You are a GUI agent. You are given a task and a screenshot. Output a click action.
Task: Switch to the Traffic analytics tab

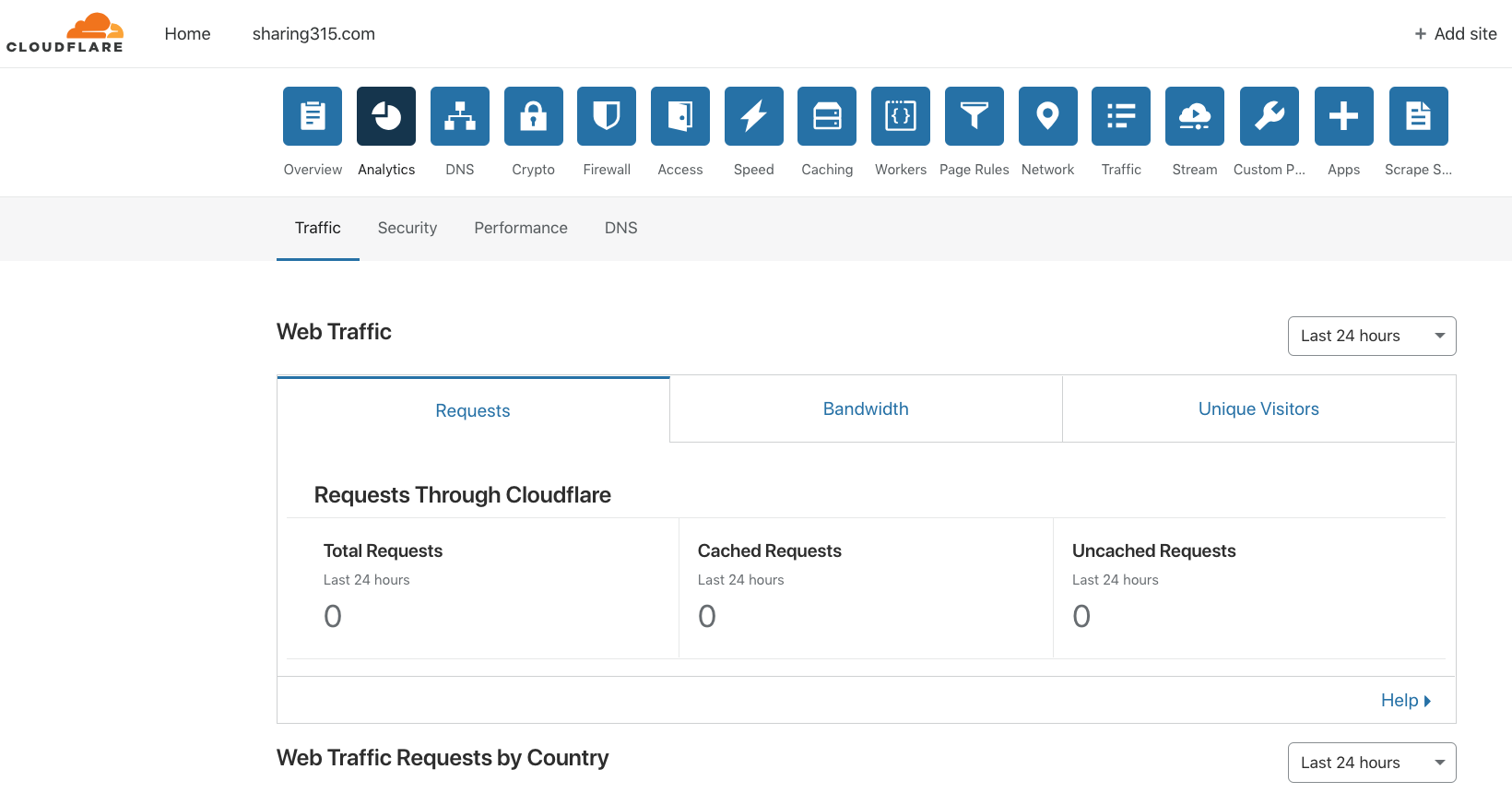[318, 228]
